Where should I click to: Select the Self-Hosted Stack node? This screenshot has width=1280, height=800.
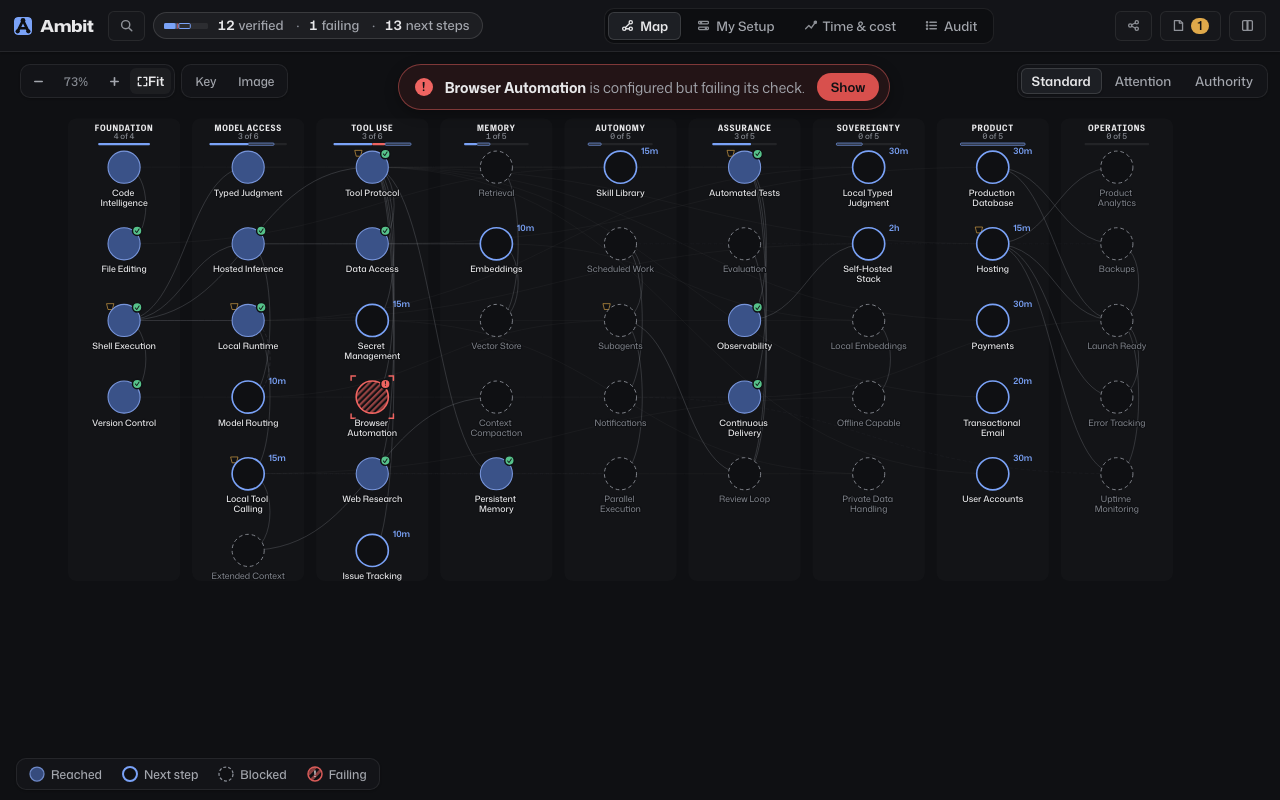tap(868, 244)
